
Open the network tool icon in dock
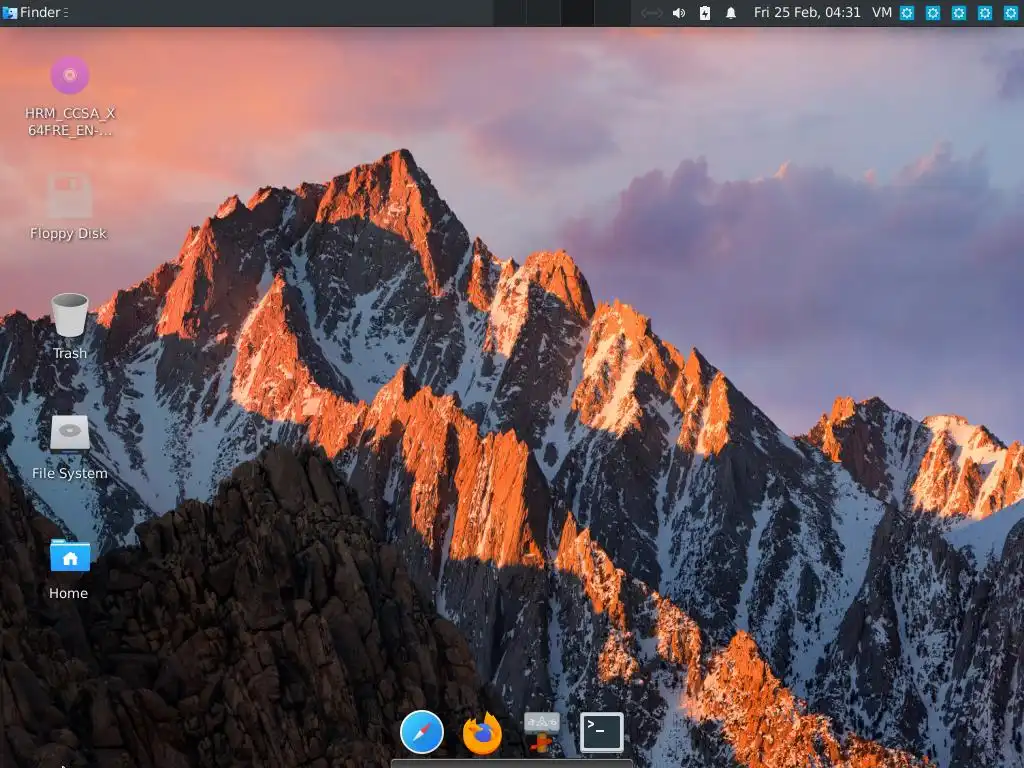pos(542,732)
